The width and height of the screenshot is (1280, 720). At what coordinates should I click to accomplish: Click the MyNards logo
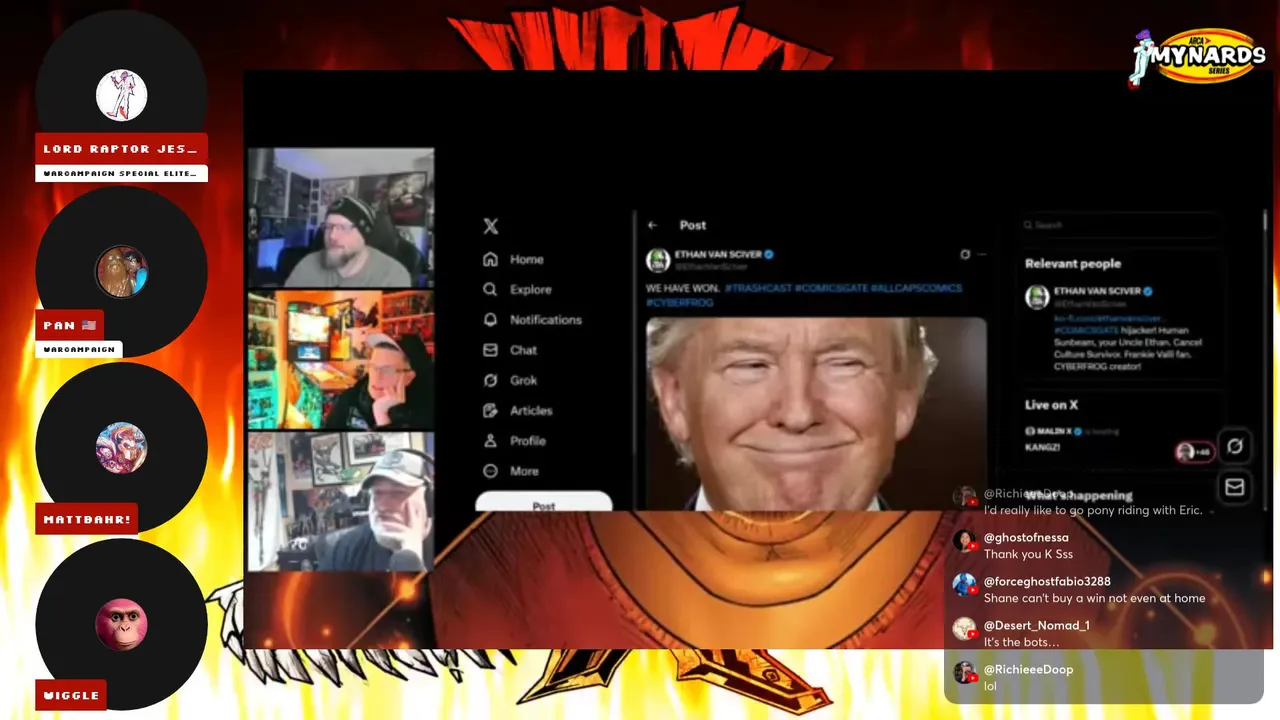pyautogui.click(x=1198, y=56)
